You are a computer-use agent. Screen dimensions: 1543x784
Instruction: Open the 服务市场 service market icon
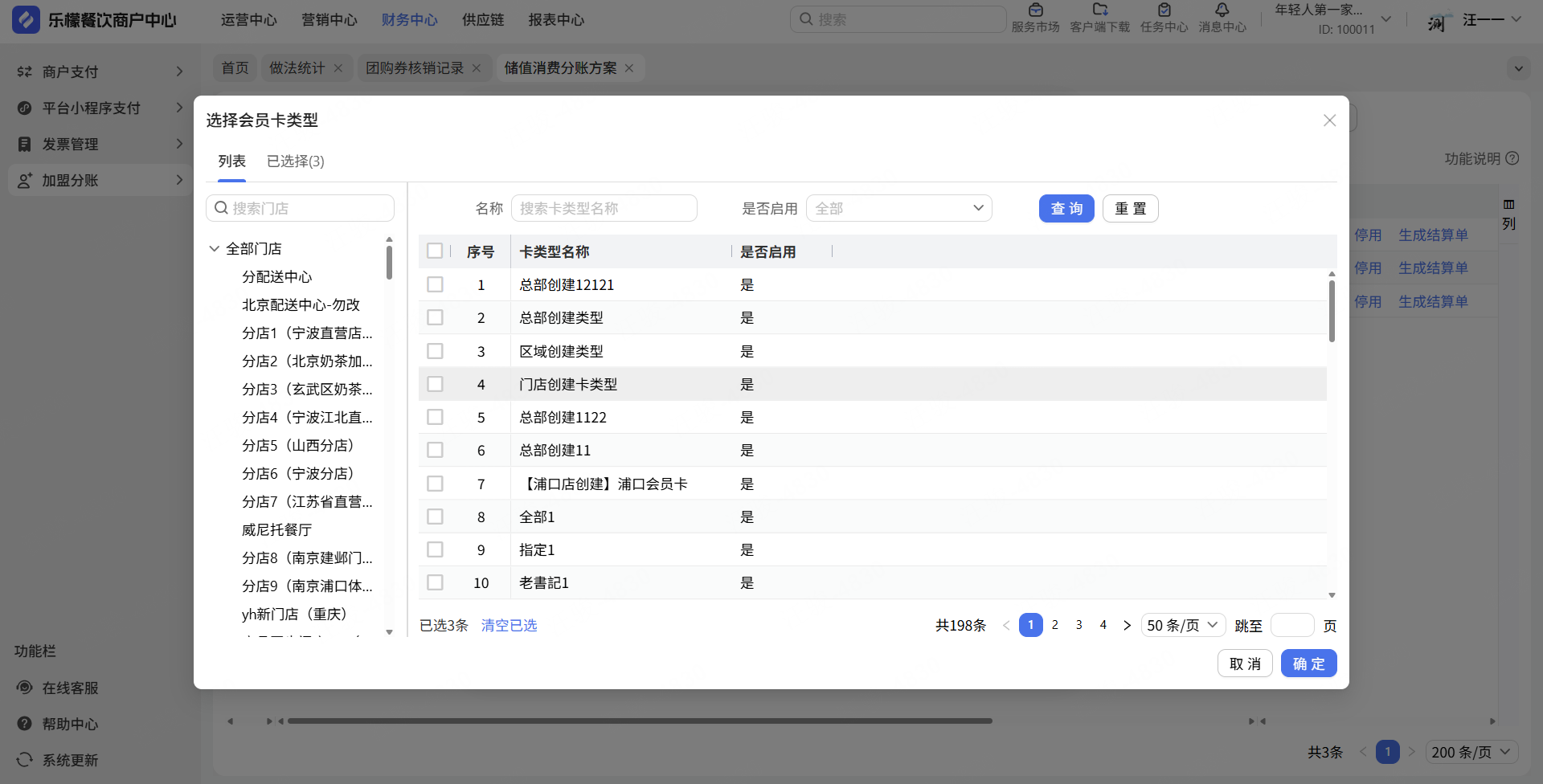(x=1035, y=10)
